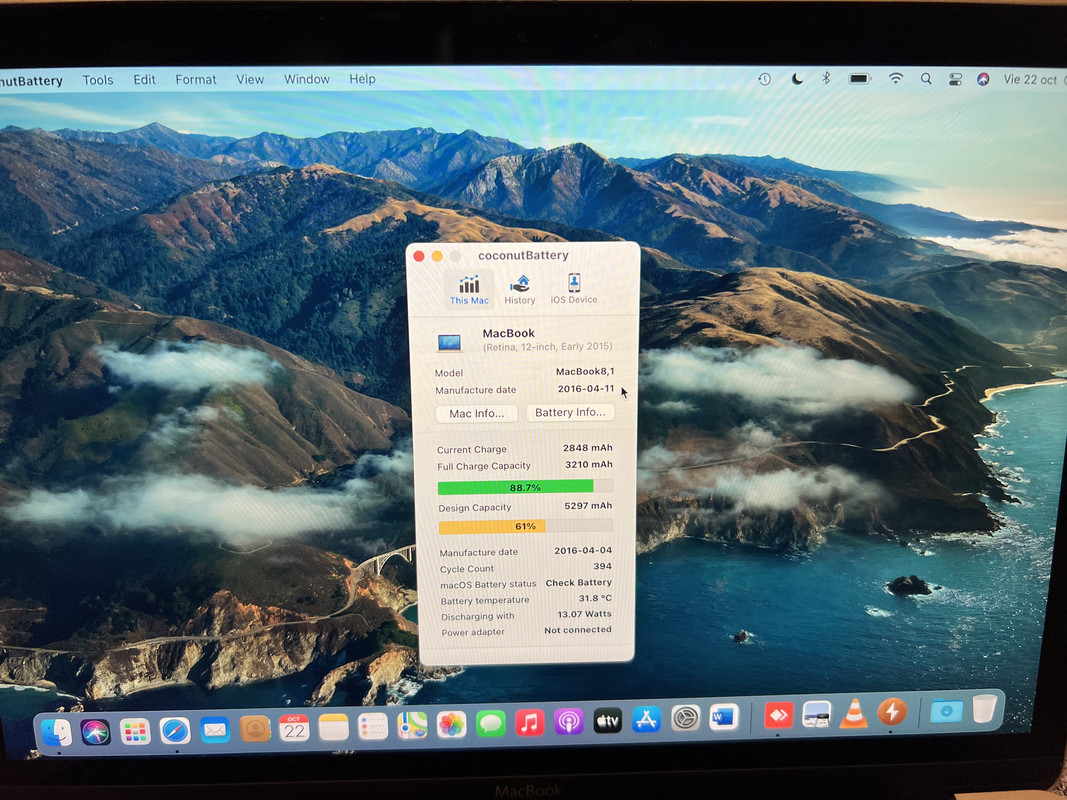Open Preview from the Dock
Viewport: 1067px width, 800px height.
(816, 714)
